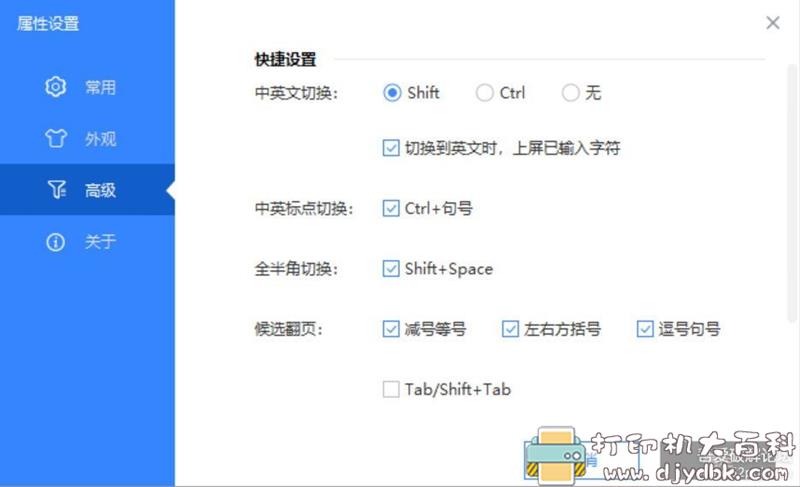Uncheck 减号等号 candidate paging
The width and height of the screenshot is (800, 487).
pos(391,329)
